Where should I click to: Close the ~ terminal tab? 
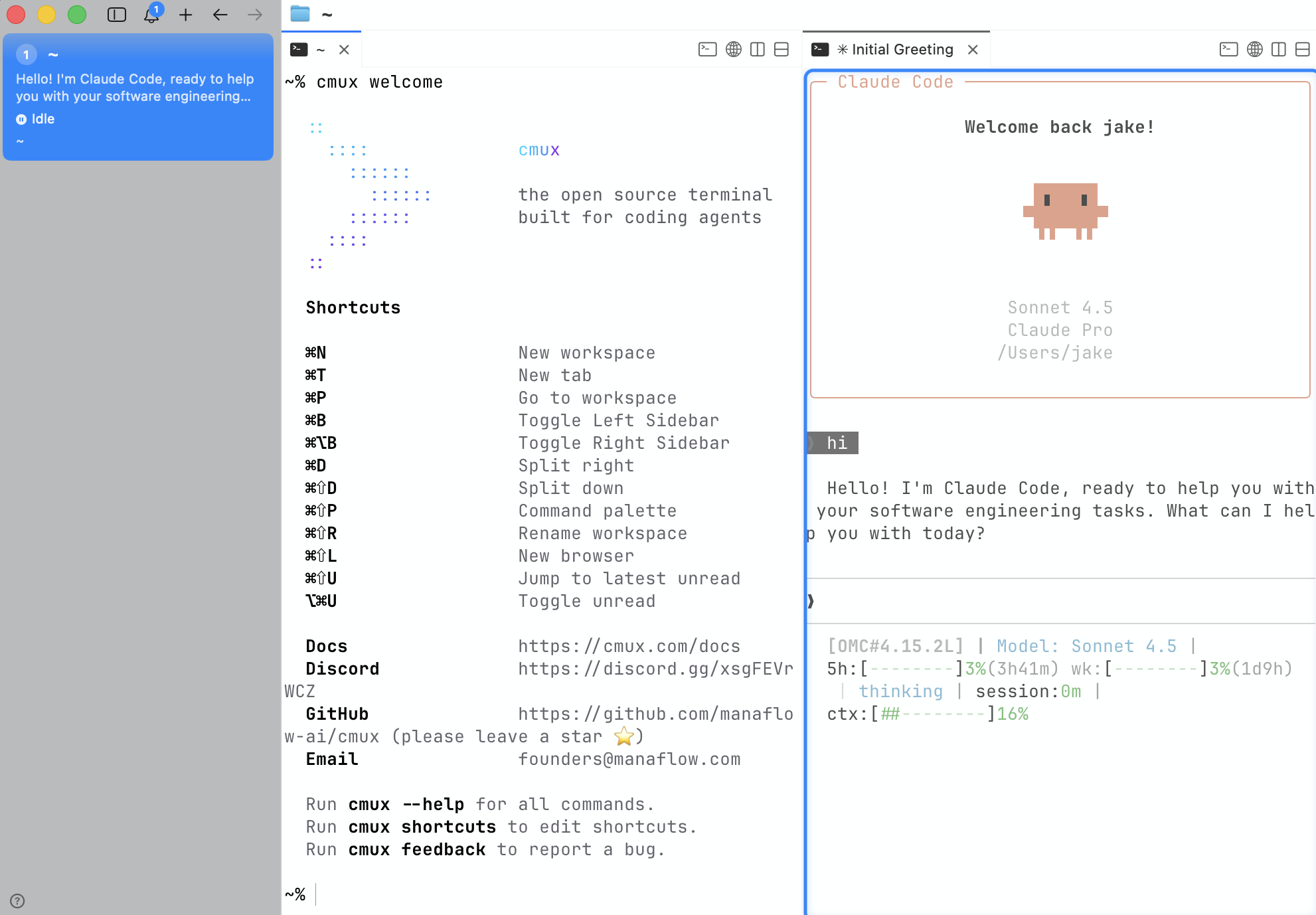click(x=344, y=50)
